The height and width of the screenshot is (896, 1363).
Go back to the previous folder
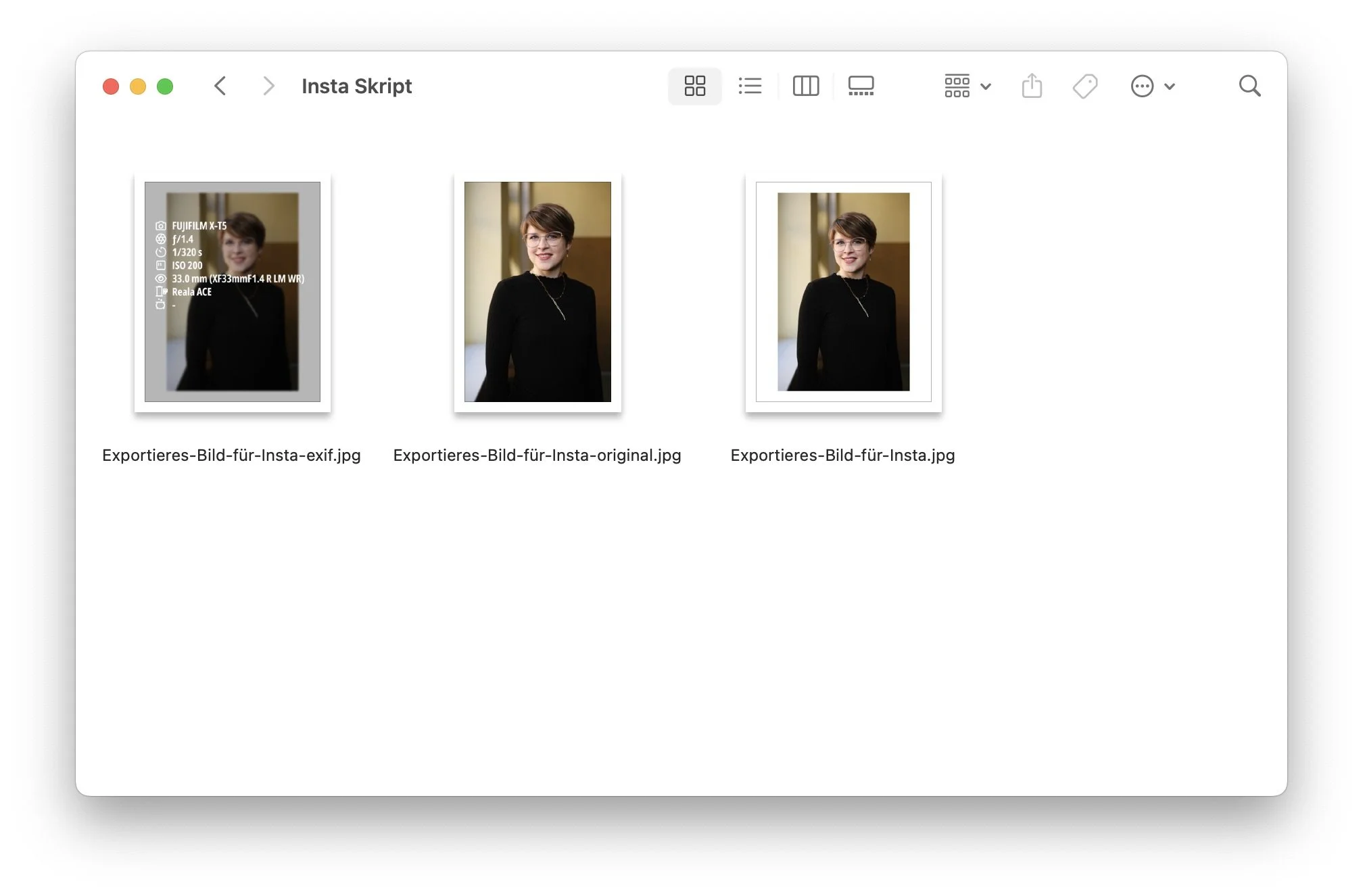point(220,86)
